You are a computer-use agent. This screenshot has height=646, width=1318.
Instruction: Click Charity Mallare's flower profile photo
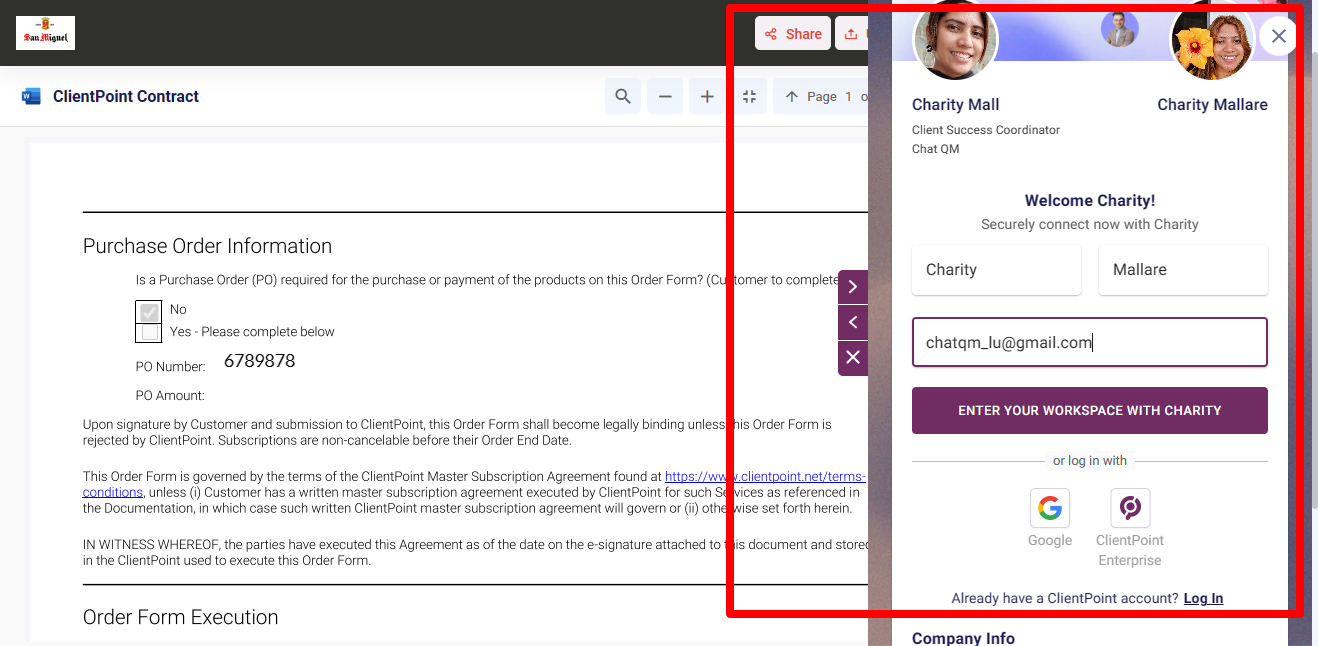coord(1212,40)
